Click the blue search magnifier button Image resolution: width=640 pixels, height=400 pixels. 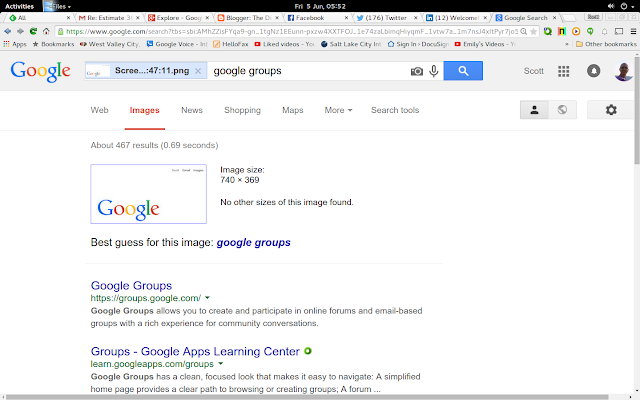463,71
